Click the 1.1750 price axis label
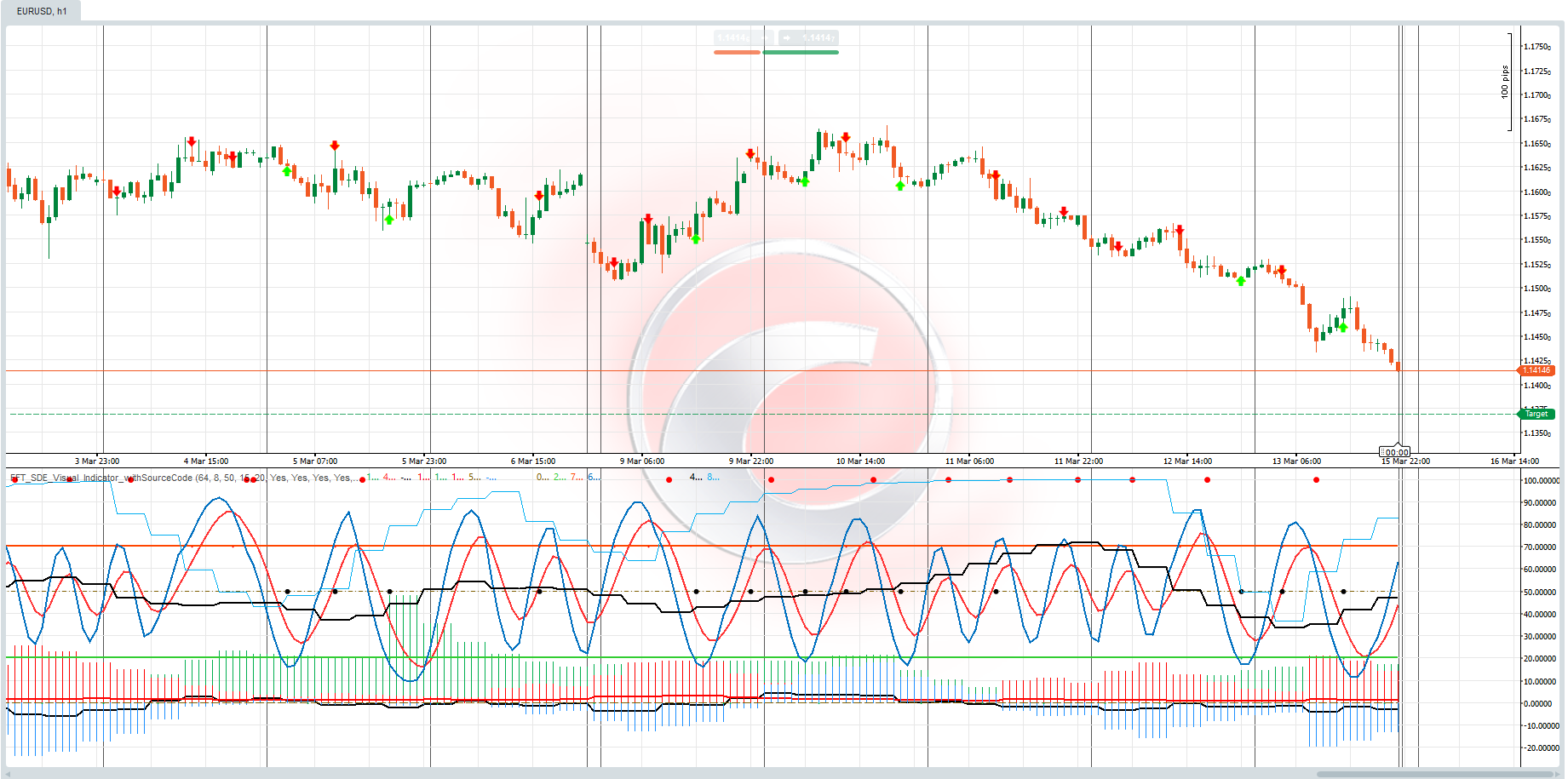 click(x=1536, y=47)
